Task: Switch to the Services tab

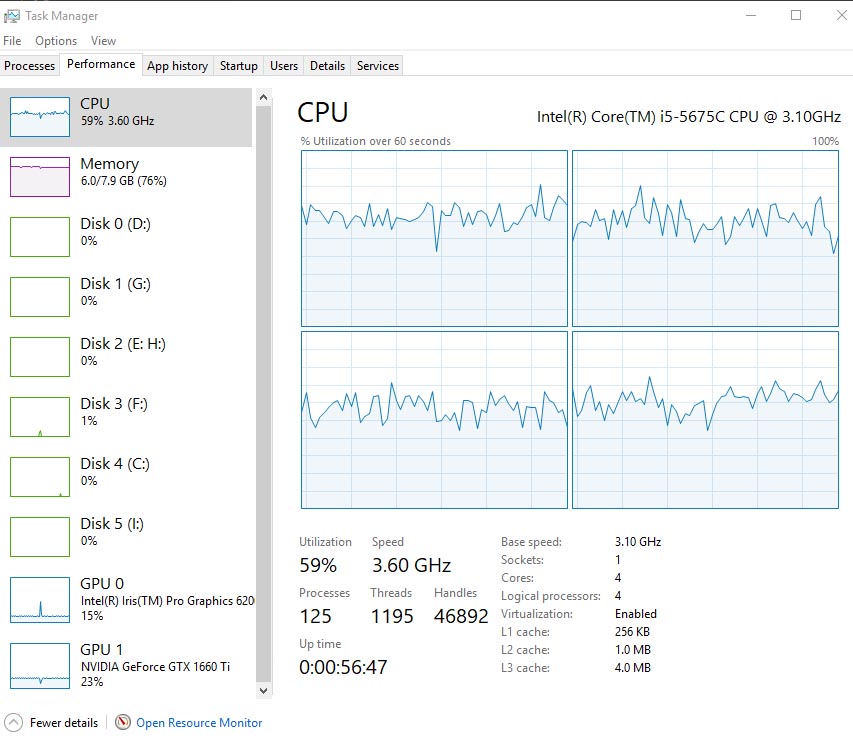Action: point(378,66)
